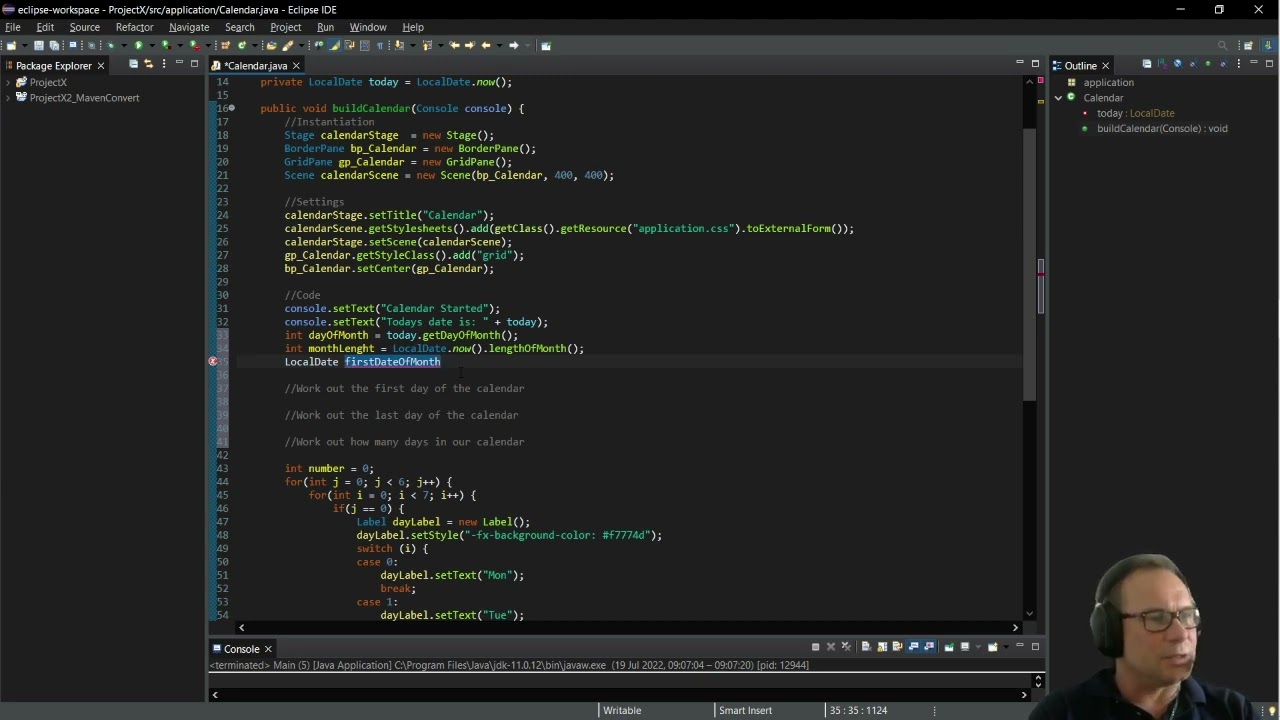Close the Calendar.java editor tab
Image resolution: width=1280 pixels, height=720 pixels.
296,65
